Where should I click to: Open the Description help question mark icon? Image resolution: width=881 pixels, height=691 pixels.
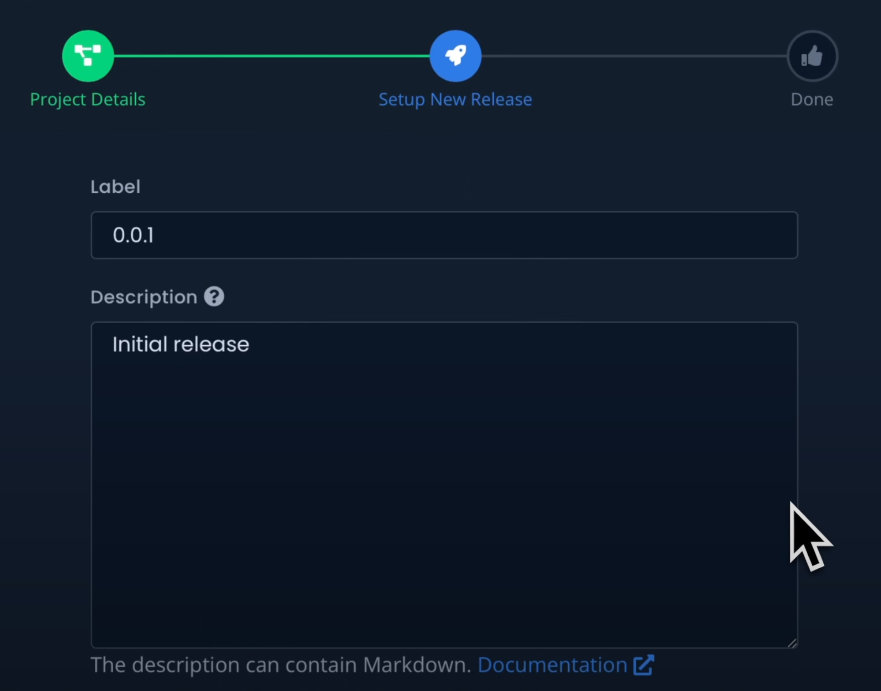(215, 296)
